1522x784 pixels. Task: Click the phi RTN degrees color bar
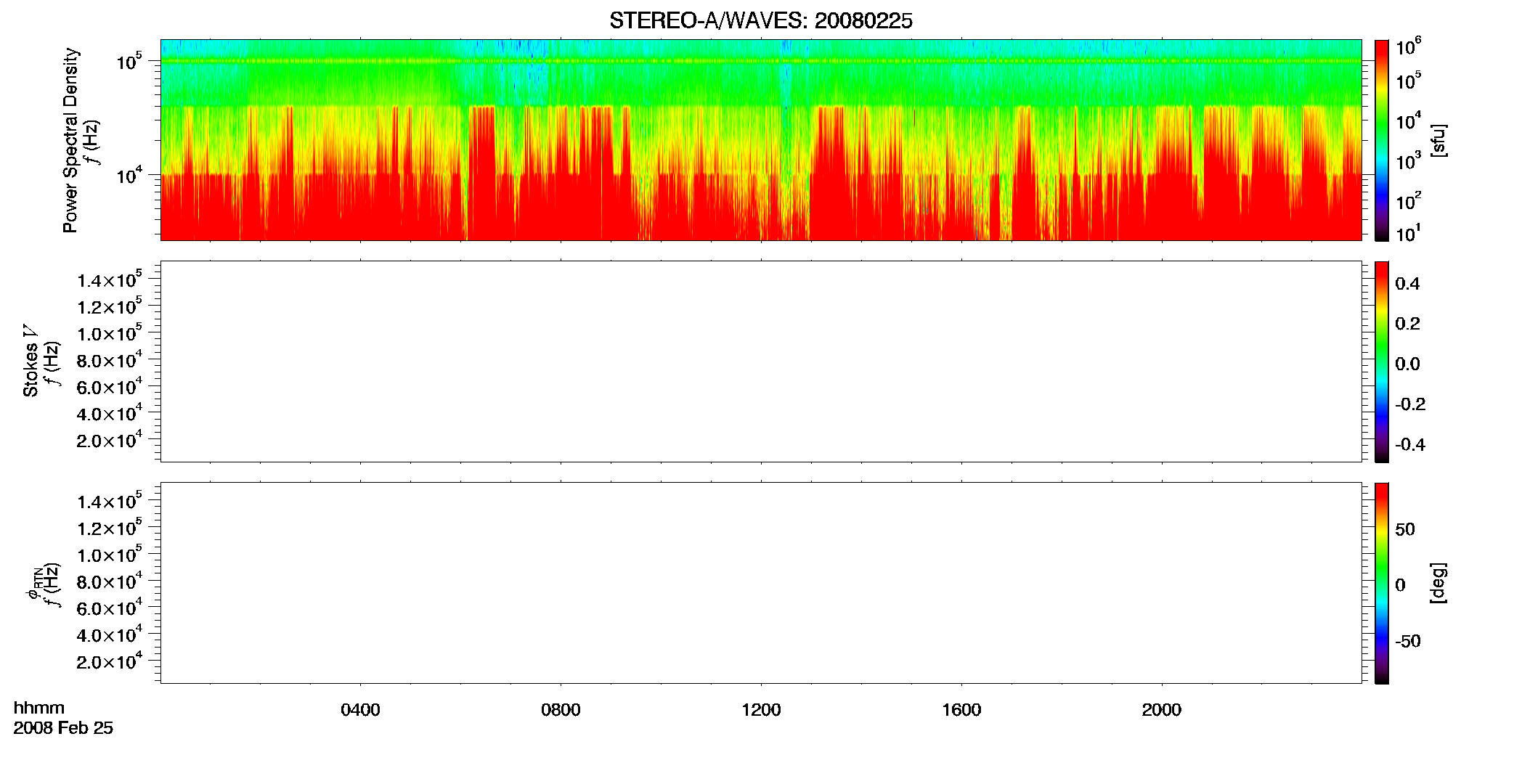click(1382, 583)
